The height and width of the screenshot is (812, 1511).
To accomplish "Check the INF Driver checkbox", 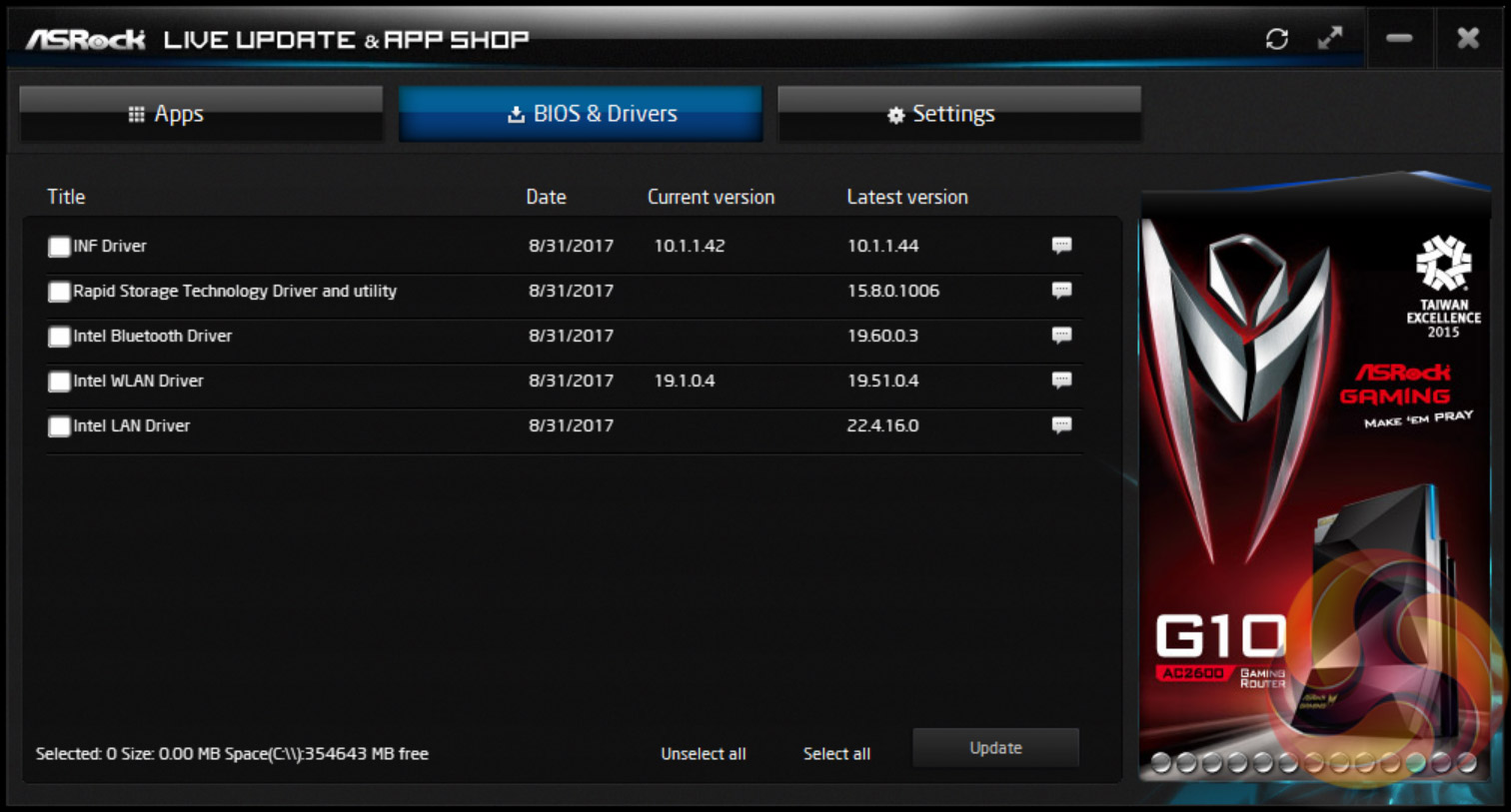I will (x=59, y=247).
